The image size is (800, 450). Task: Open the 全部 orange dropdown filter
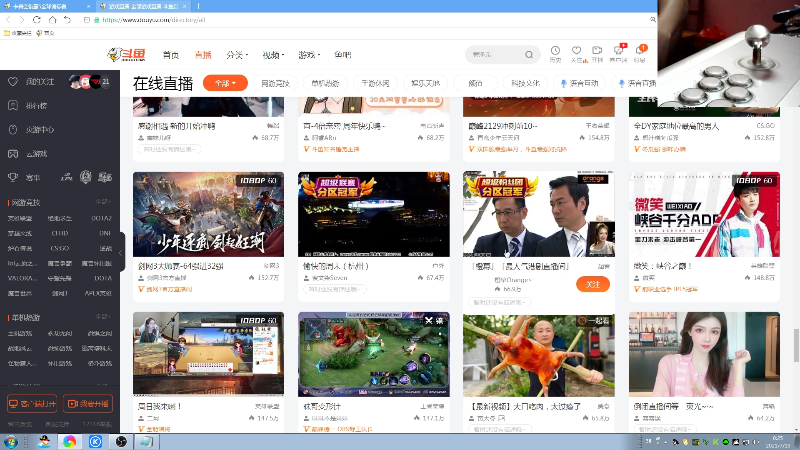click(x=225, y=83)
